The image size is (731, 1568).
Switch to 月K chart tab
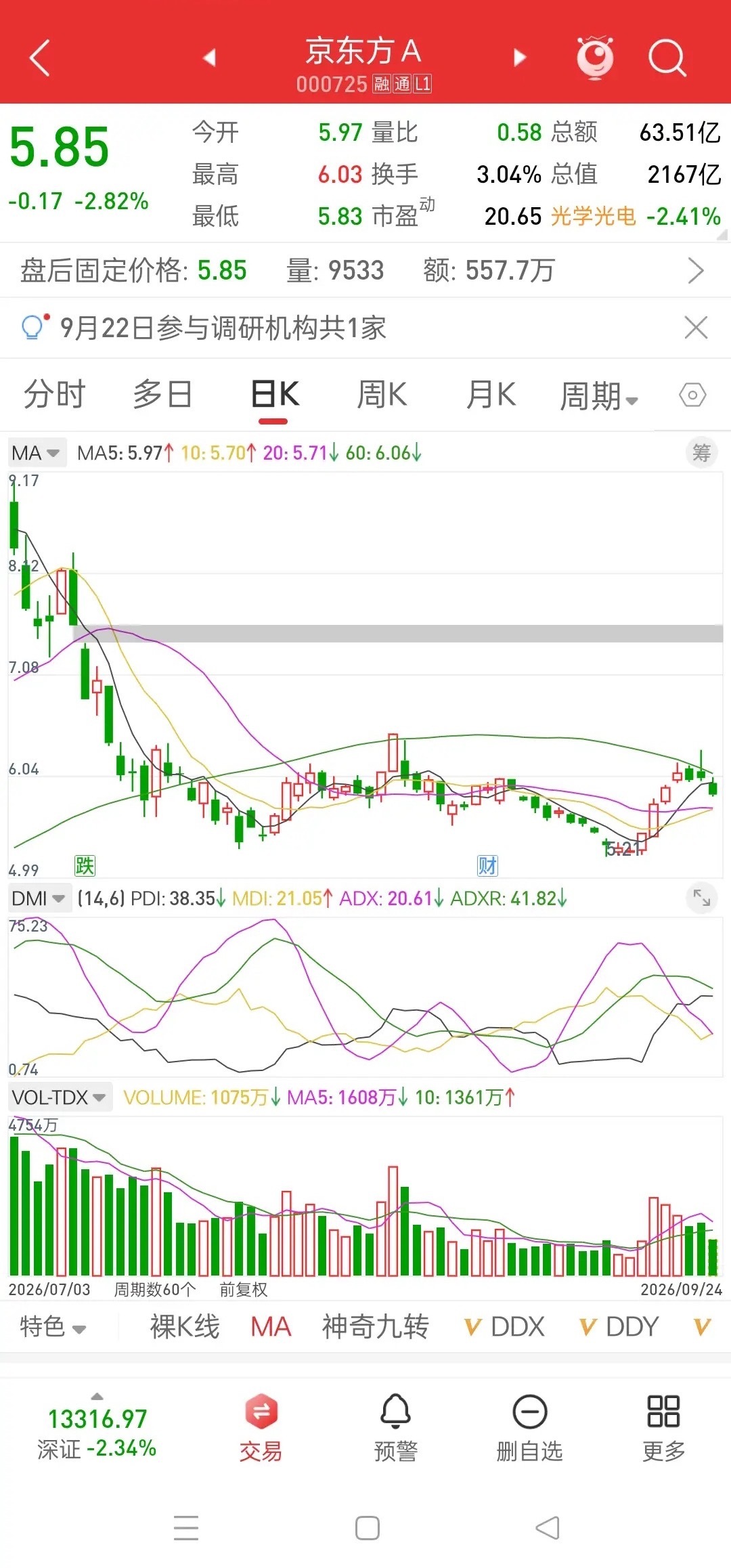(x=491, y=395)
